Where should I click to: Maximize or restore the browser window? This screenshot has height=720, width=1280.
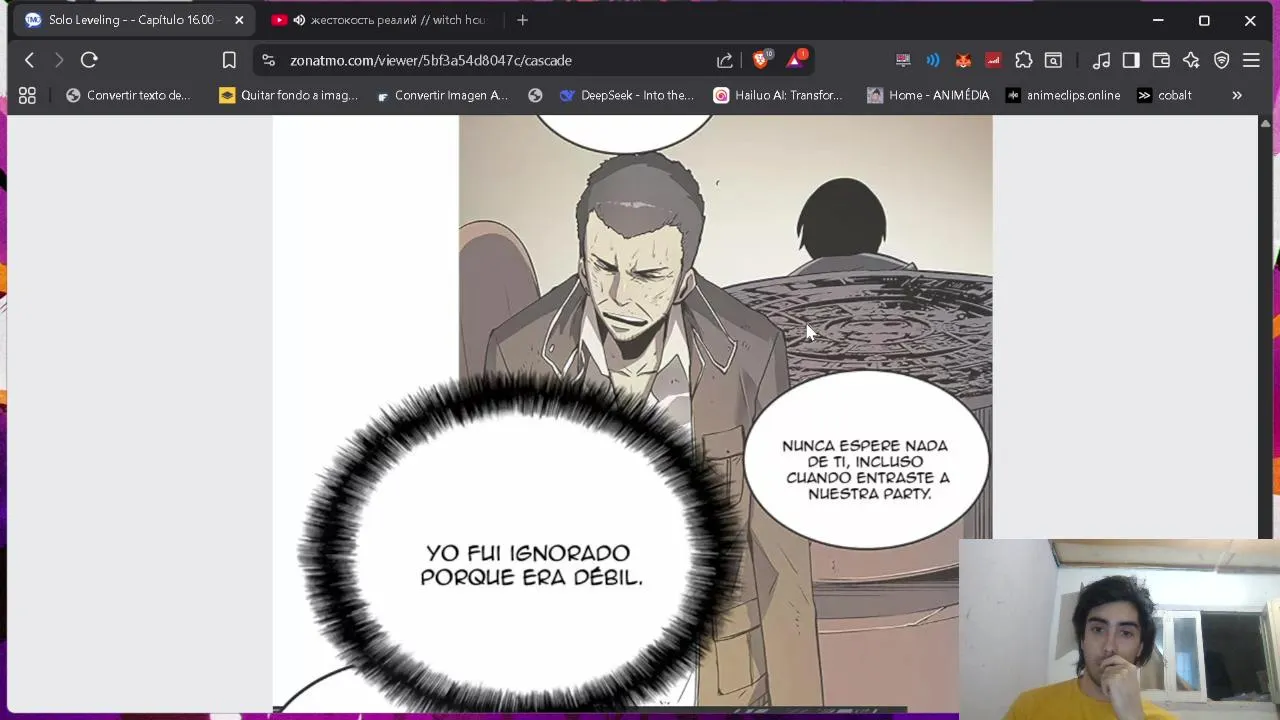(1204, 20)
